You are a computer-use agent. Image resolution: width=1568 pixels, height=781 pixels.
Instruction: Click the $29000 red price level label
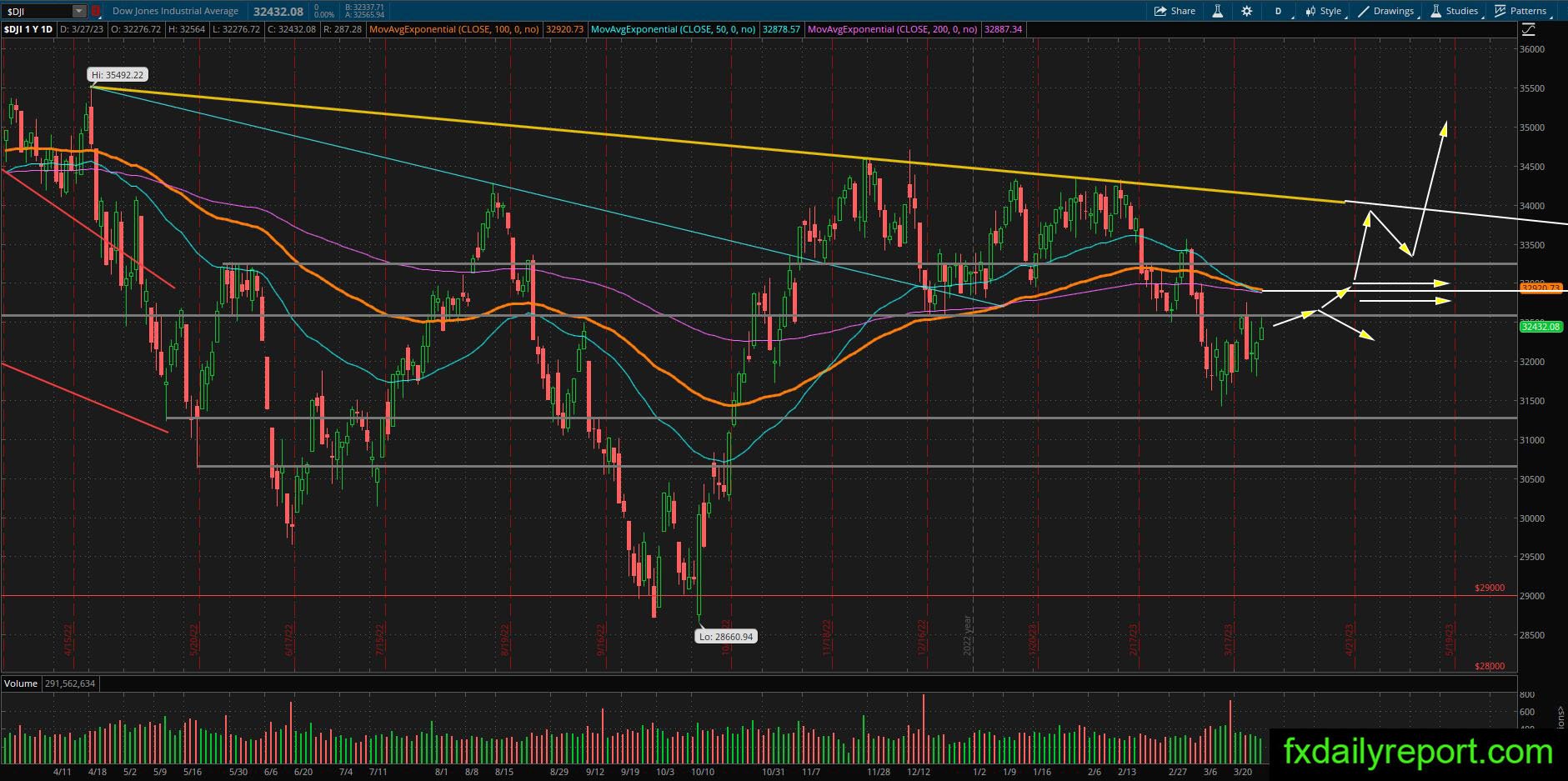point(1490,588)
